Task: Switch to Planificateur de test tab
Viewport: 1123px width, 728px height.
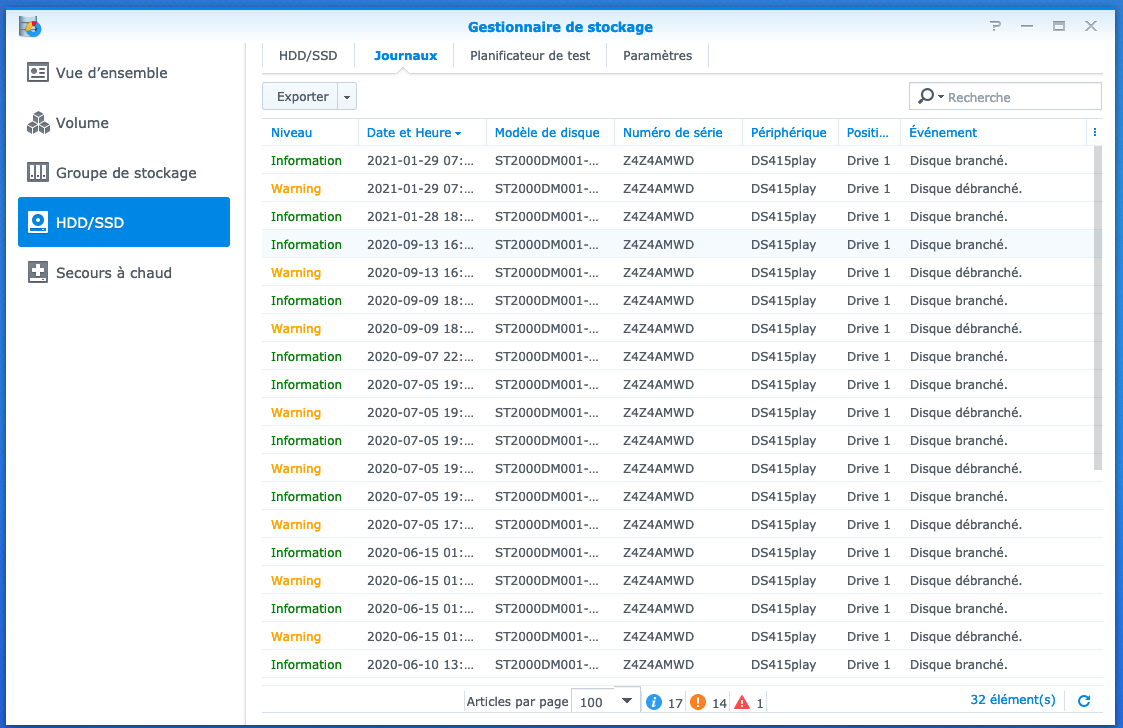Action: (530, 56)
